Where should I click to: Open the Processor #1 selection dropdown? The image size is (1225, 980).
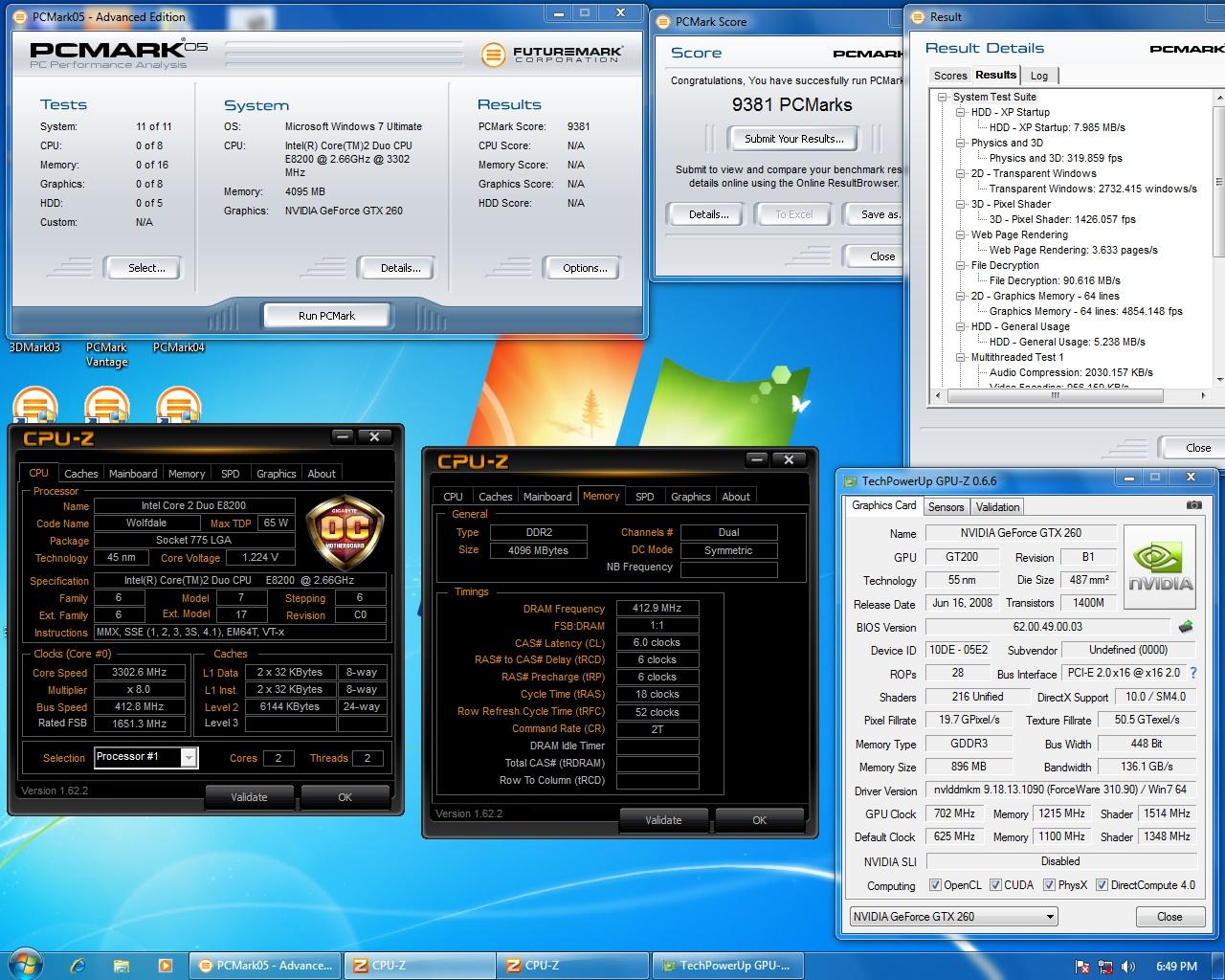click(189, 758)
